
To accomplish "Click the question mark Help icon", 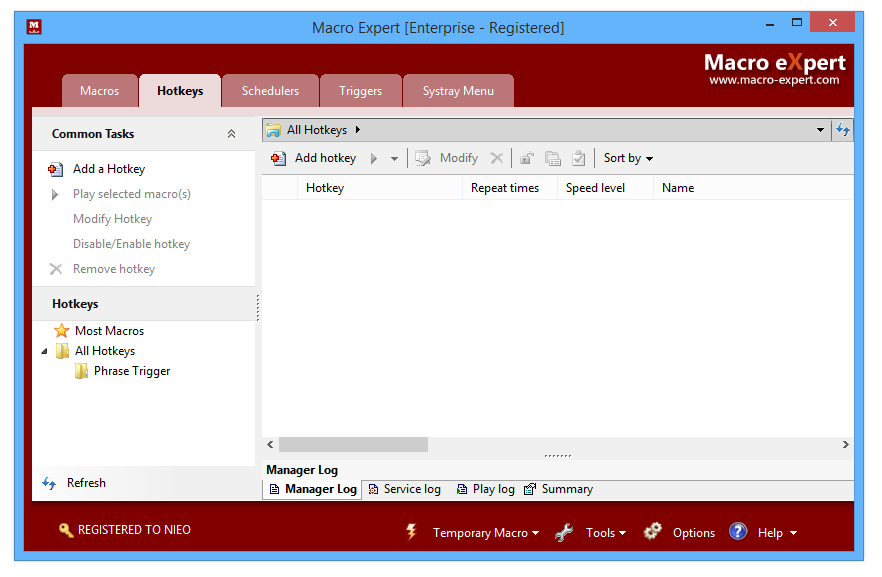I will 738,531.
